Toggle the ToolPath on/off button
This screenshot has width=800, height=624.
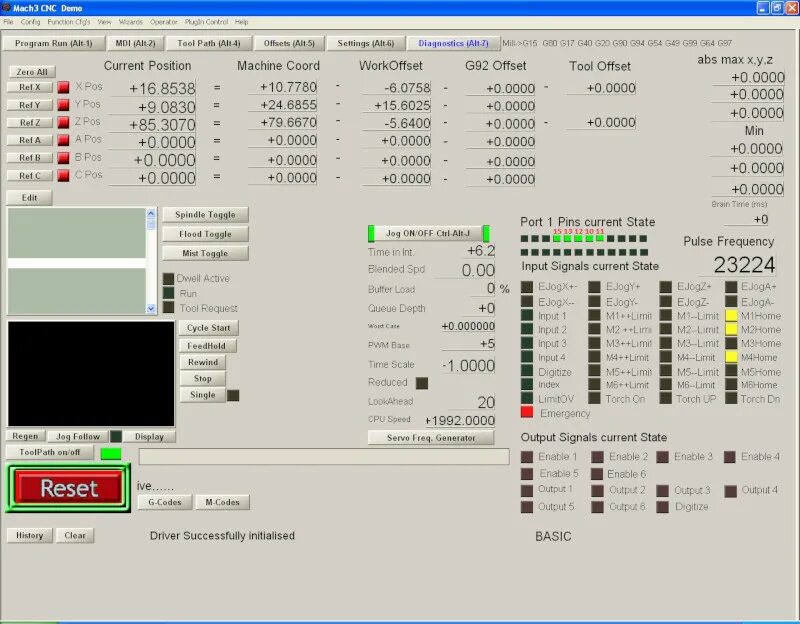(49, 453)
